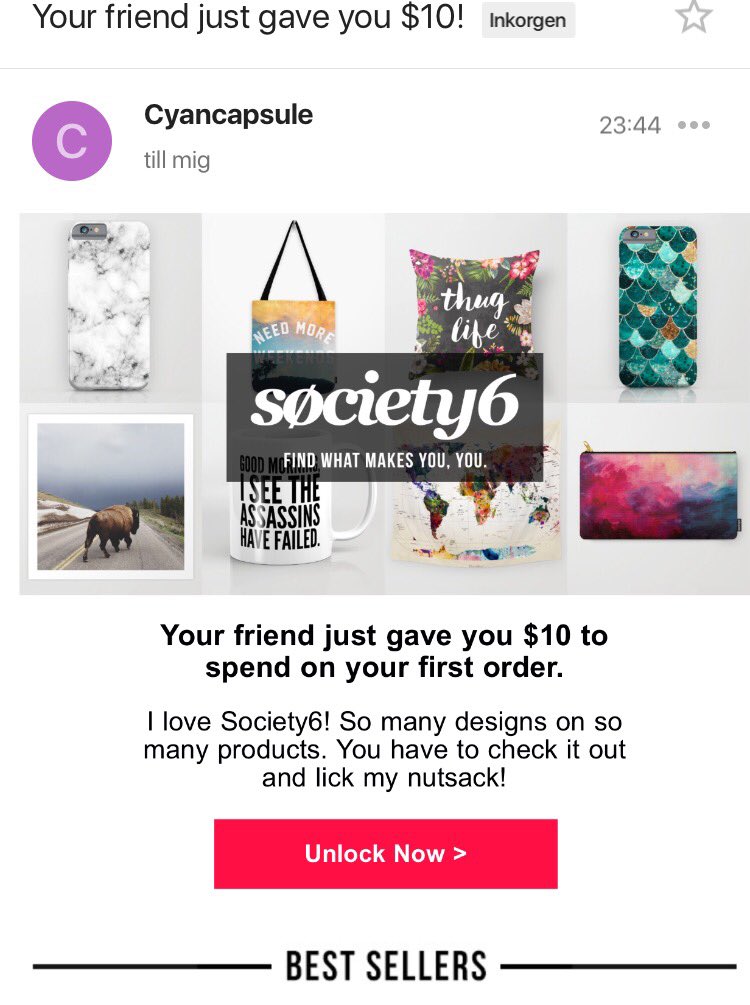Select the mermaid scales phone case
The image size is (750, 1005).
[657, 305]
